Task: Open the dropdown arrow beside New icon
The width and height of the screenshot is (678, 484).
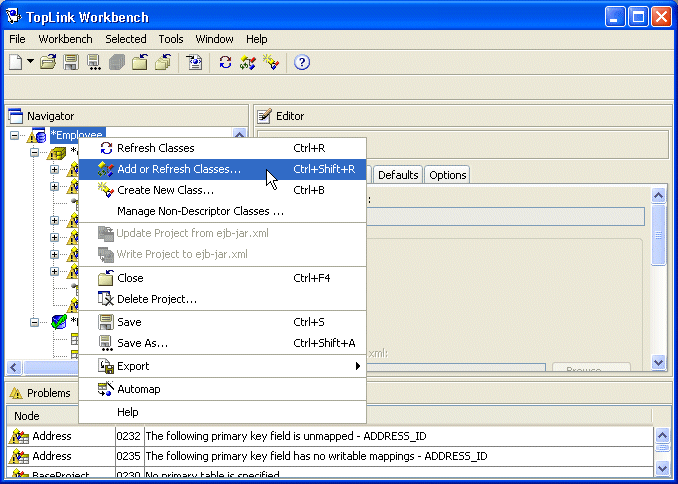Action: [30, 61]
